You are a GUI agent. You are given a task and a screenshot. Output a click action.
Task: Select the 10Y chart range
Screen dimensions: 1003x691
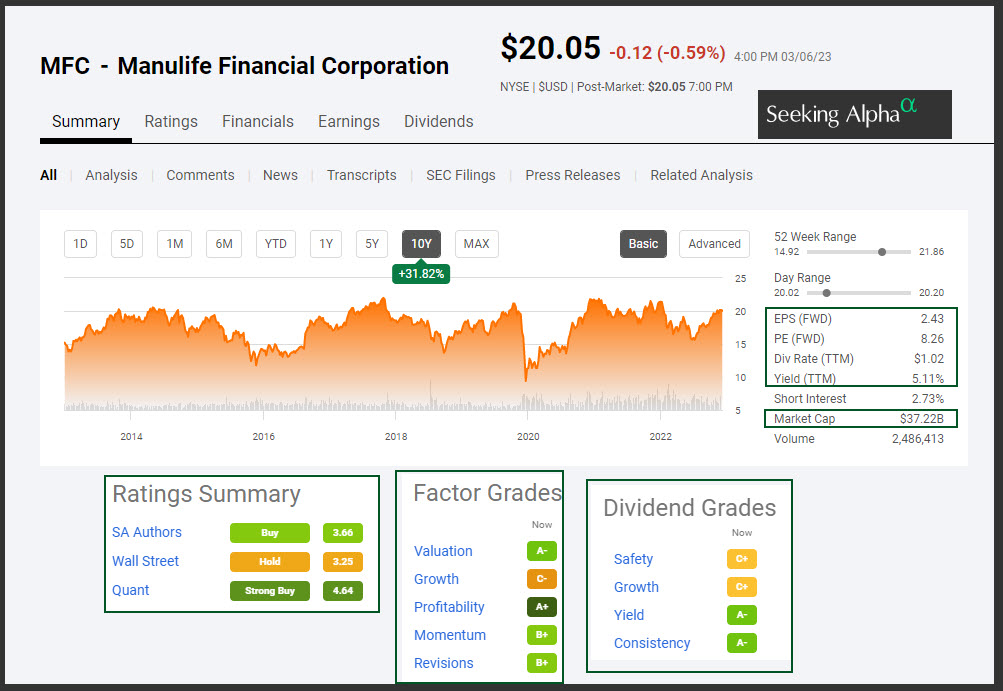coord(421,244)
